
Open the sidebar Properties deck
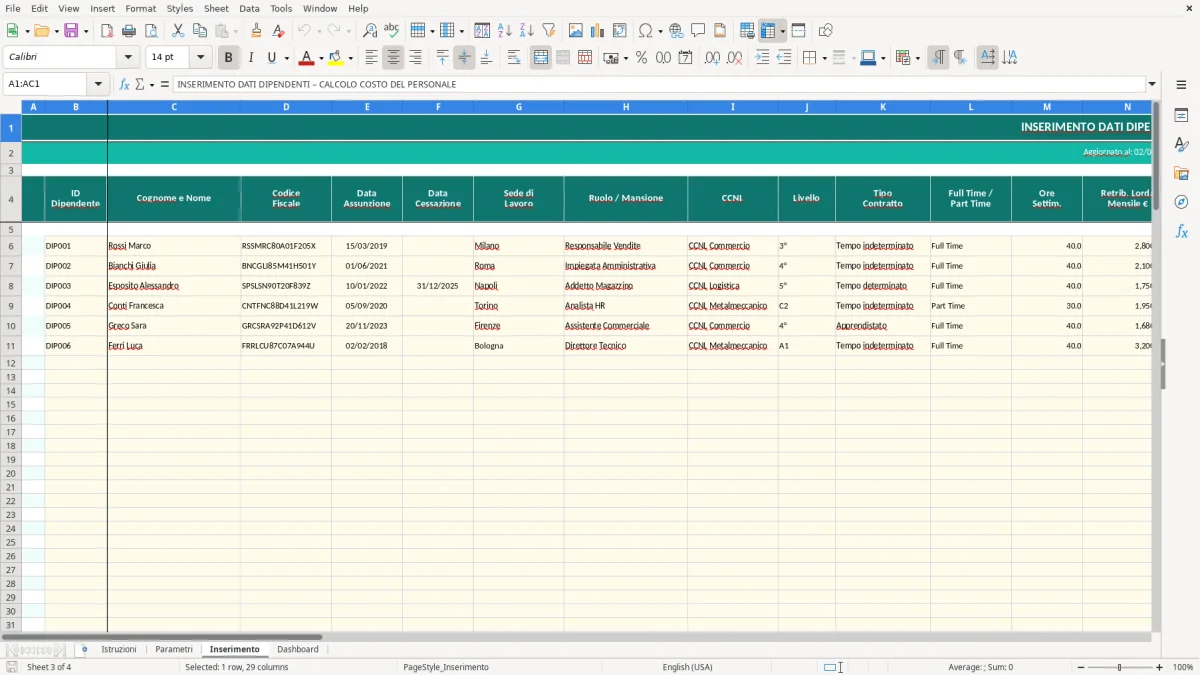pos(1181,116)
